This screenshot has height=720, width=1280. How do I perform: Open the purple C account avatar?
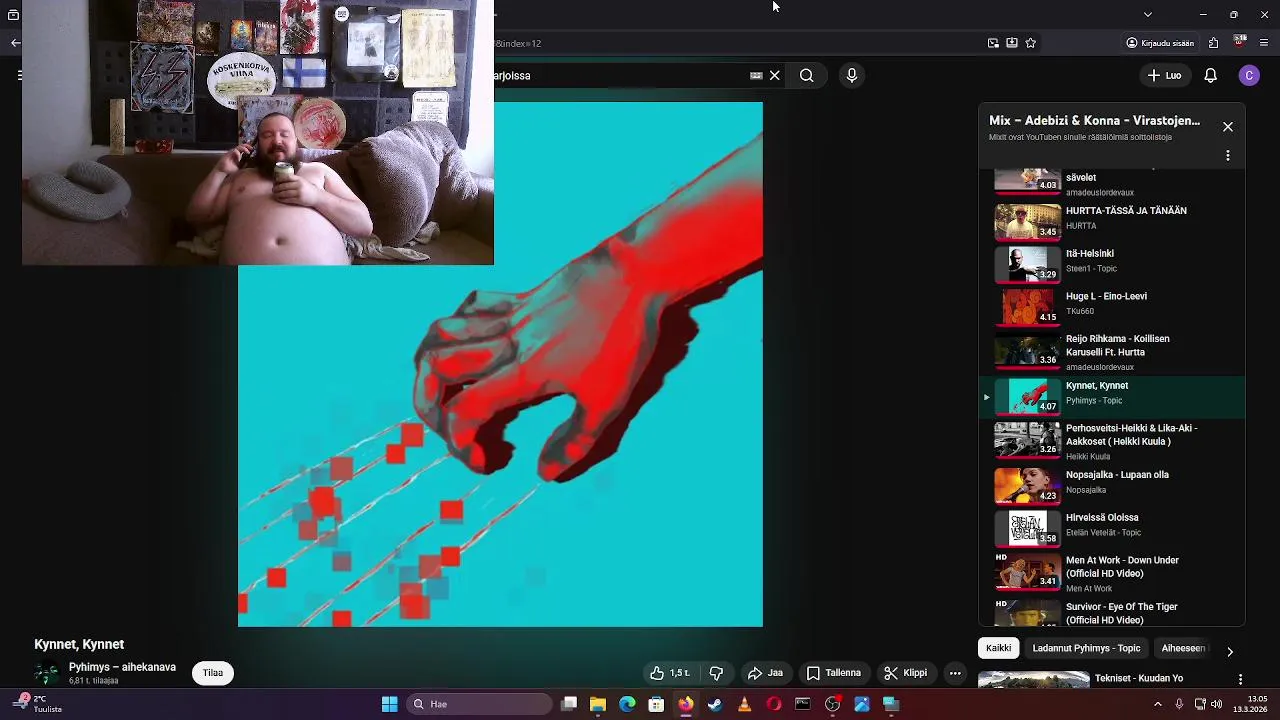(1249, 75)
